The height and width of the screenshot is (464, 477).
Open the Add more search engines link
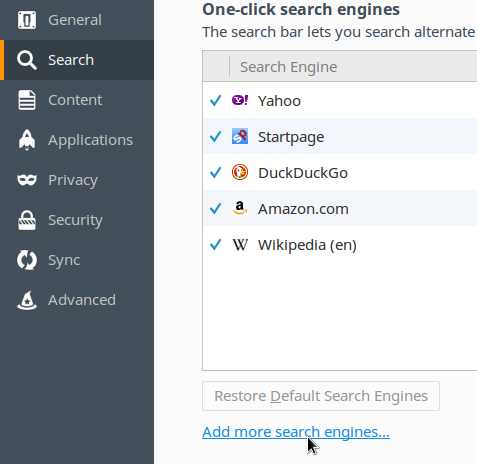(x=296, y=432)
